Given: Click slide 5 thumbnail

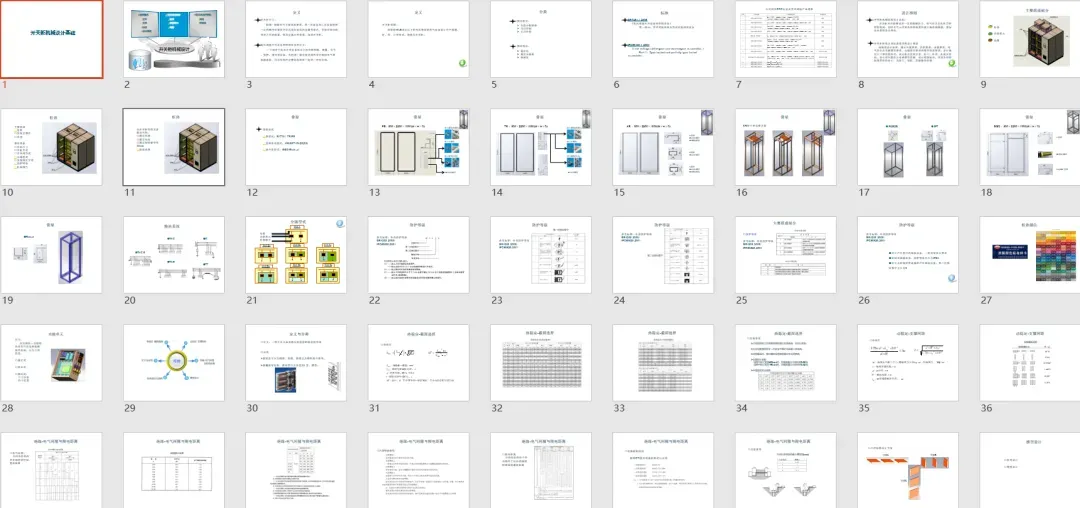Looking at the screenshot, I should [541, 39].
